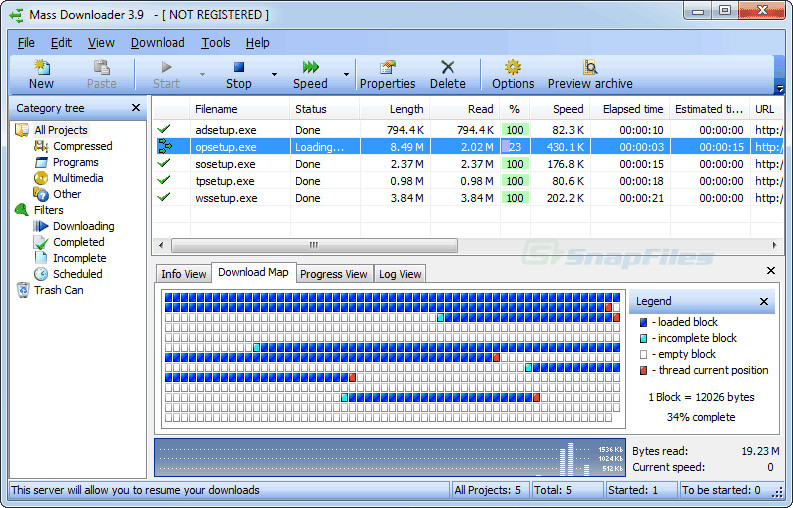Sort by Filename column header
This screenshot has height=508, width=793.
[x=240, y=109]
